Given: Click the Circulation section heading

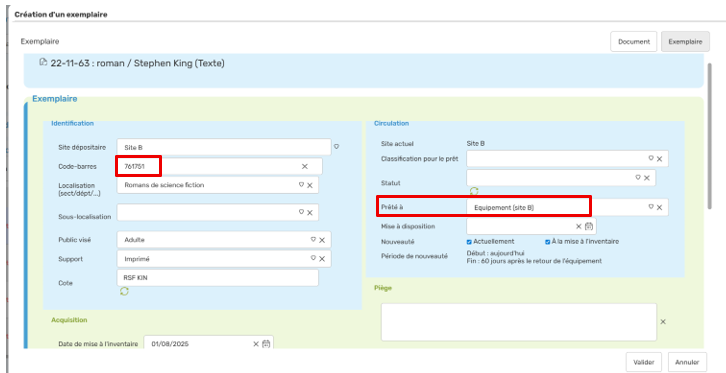Looking at the screenshot, I should [x=391, y=124].
